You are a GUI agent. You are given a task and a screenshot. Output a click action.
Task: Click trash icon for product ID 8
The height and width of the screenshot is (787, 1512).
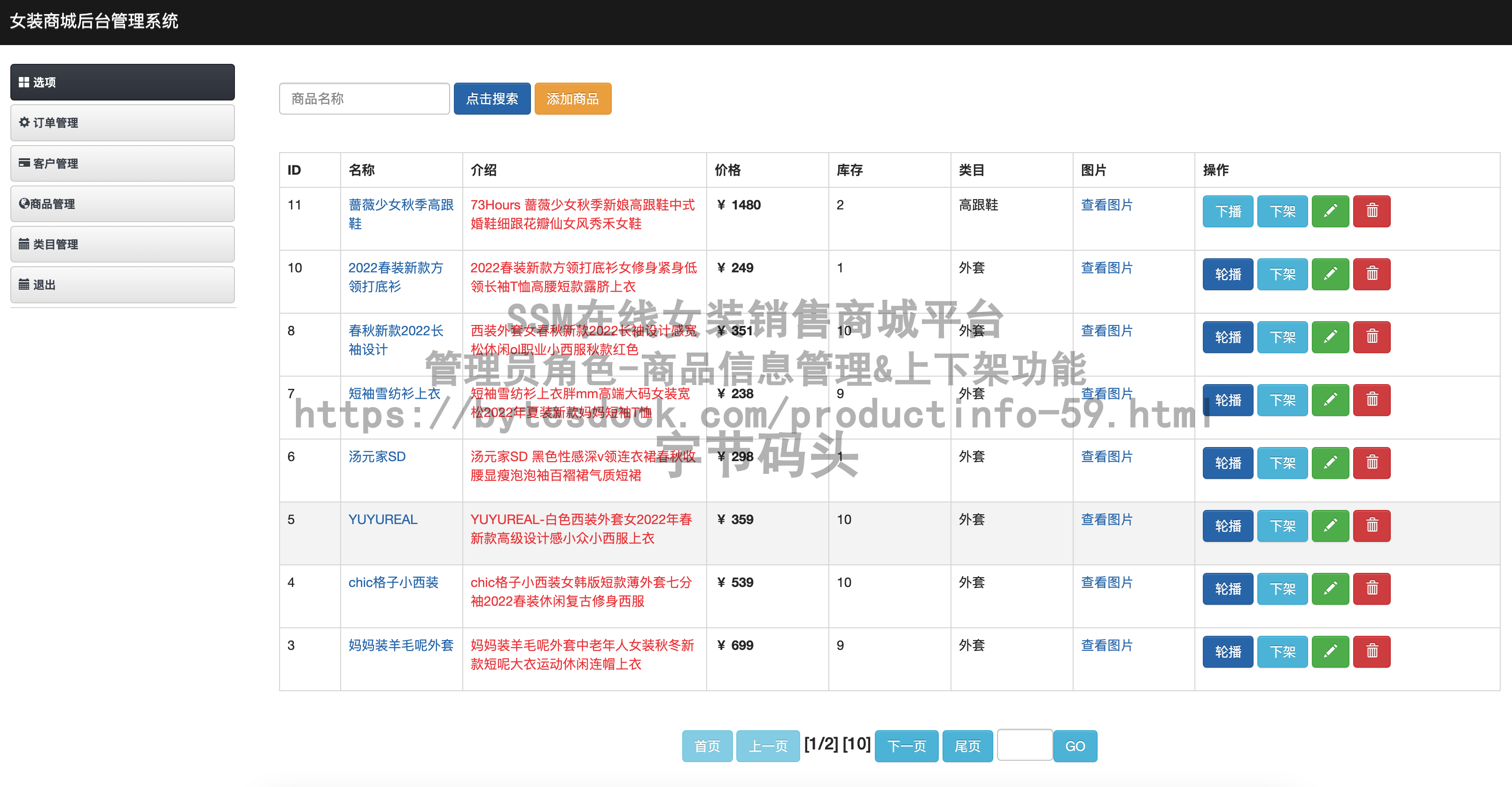click(1371, 337)
